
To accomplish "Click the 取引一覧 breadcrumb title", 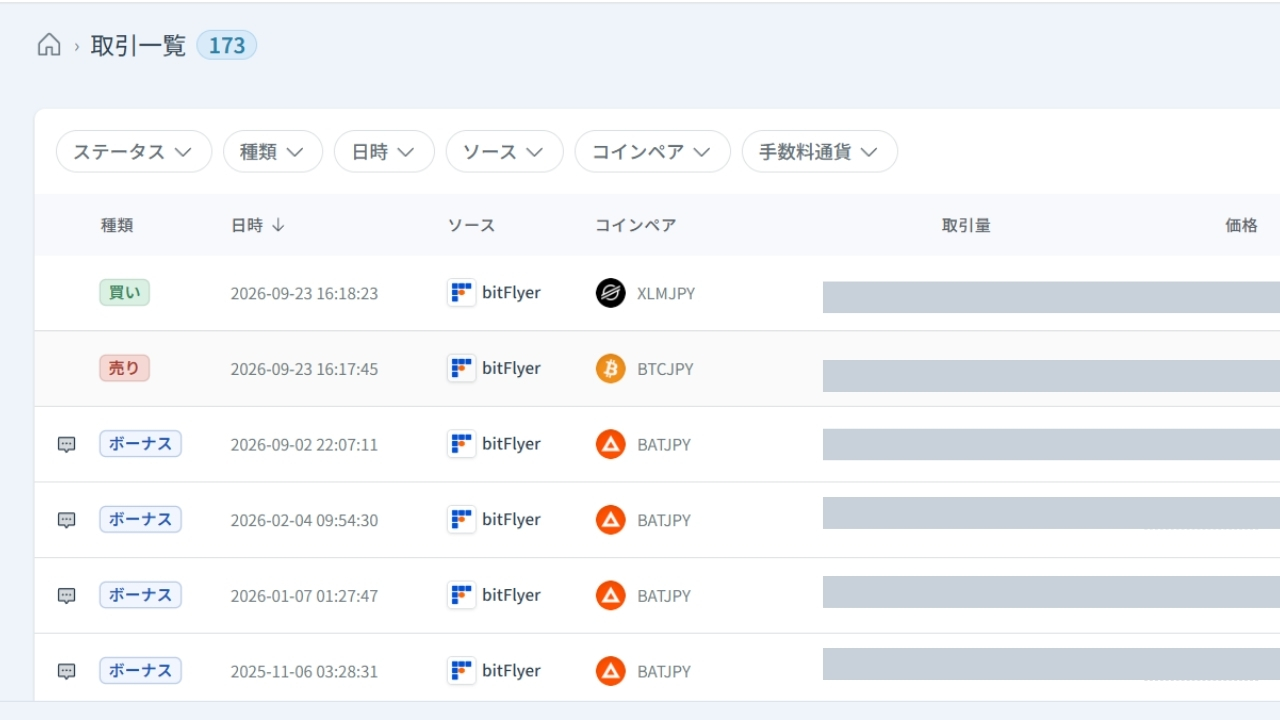I will (x=138, y=46).
